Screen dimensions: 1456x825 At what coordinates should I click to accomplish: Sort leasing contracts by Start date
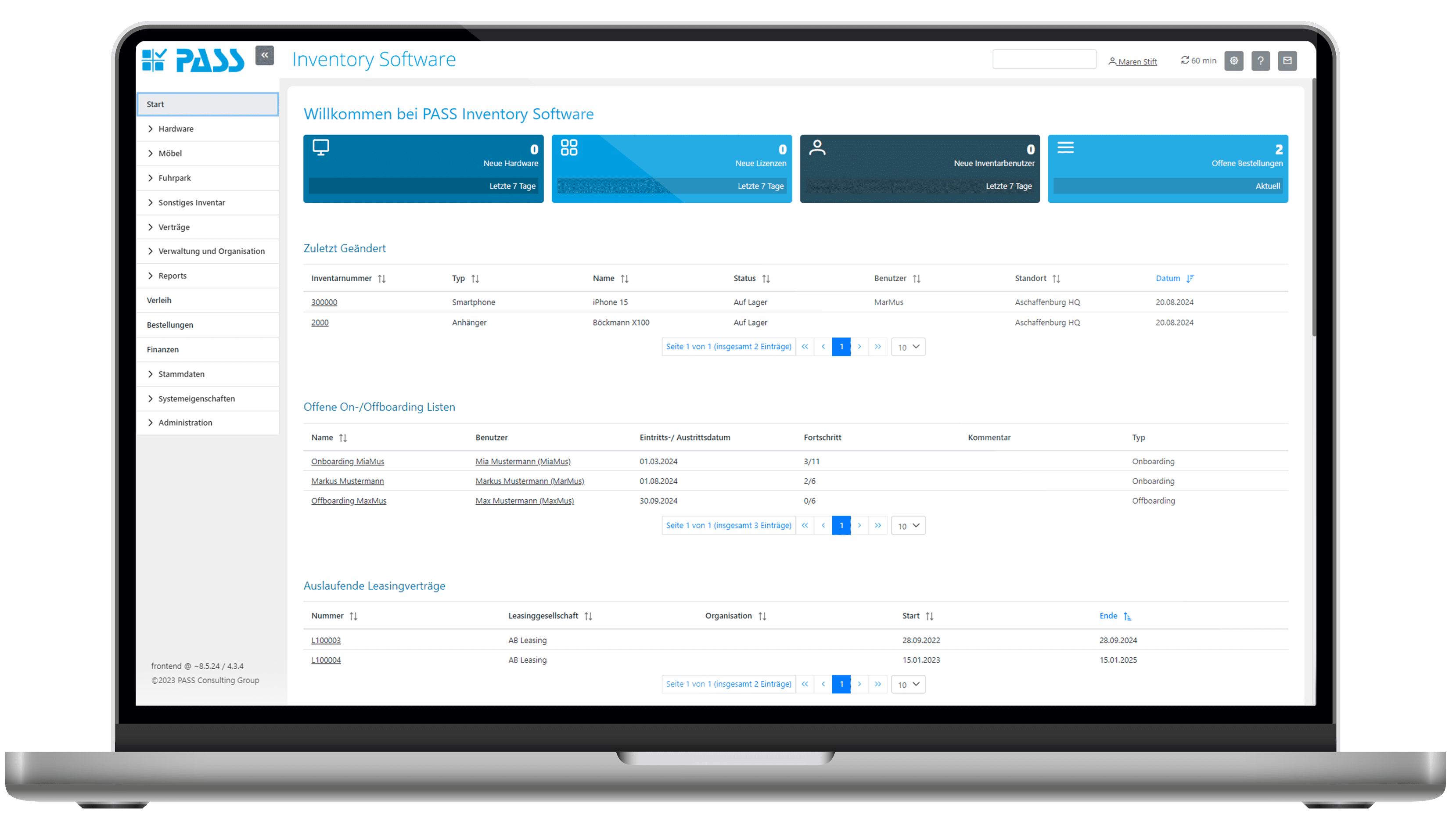coord(930,617)
